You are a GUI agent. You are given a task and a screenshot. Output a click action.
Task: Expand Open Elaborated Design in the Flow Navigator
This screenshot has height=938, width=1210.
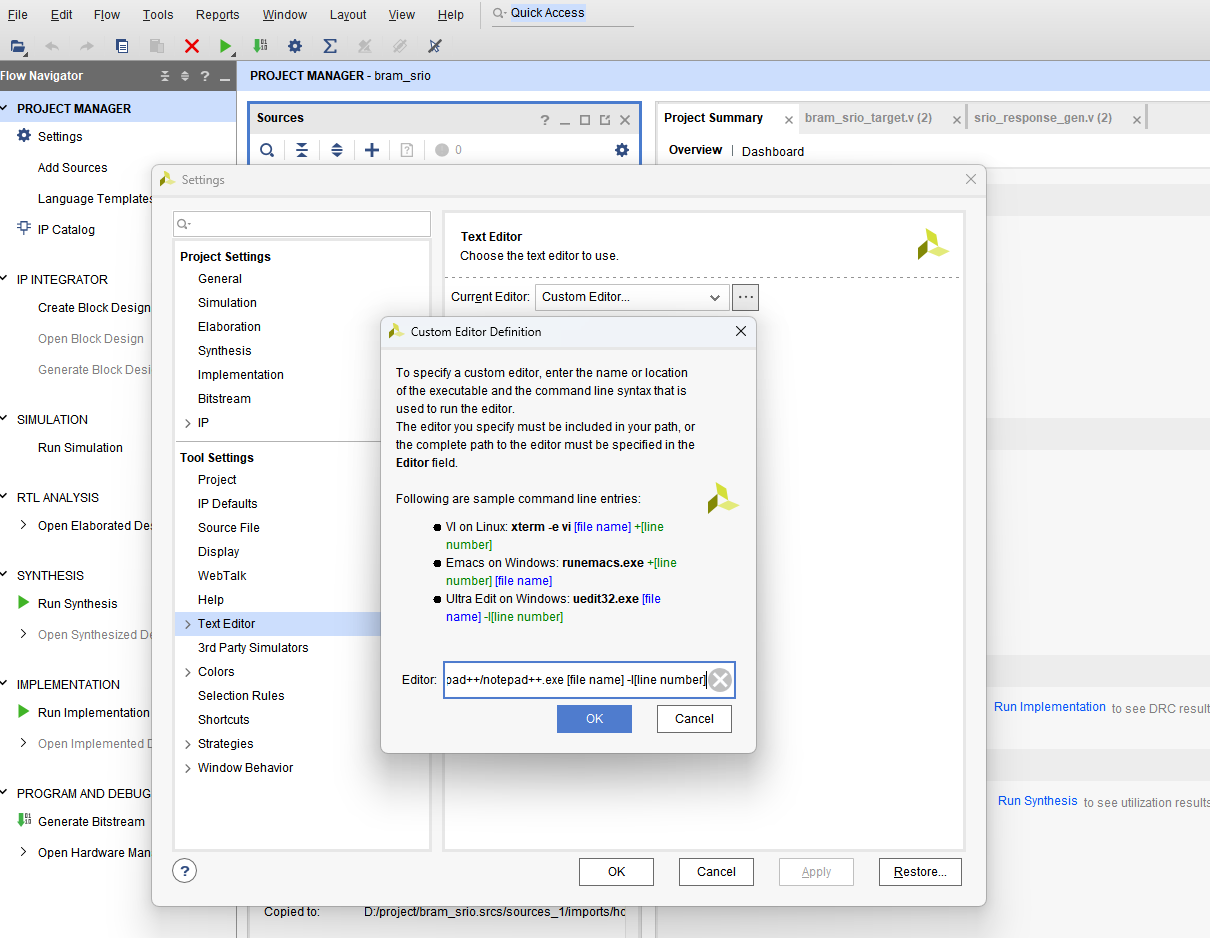24,525
